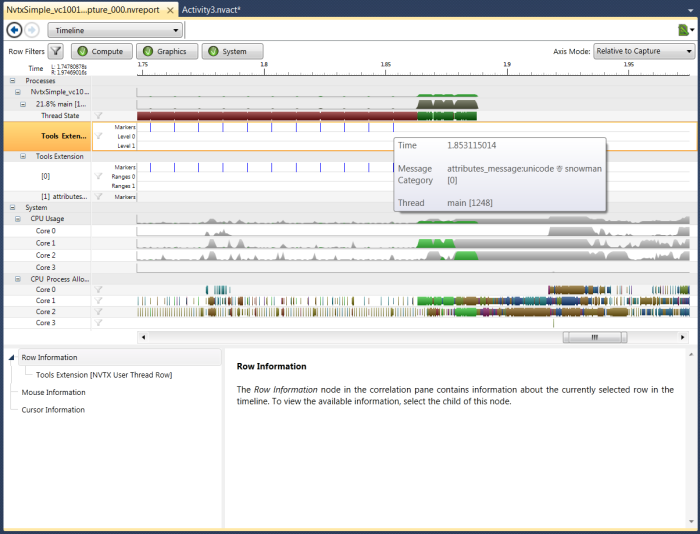
Task: Click the filter icon on Tools Extension [0] row
Action: point(99,176)
